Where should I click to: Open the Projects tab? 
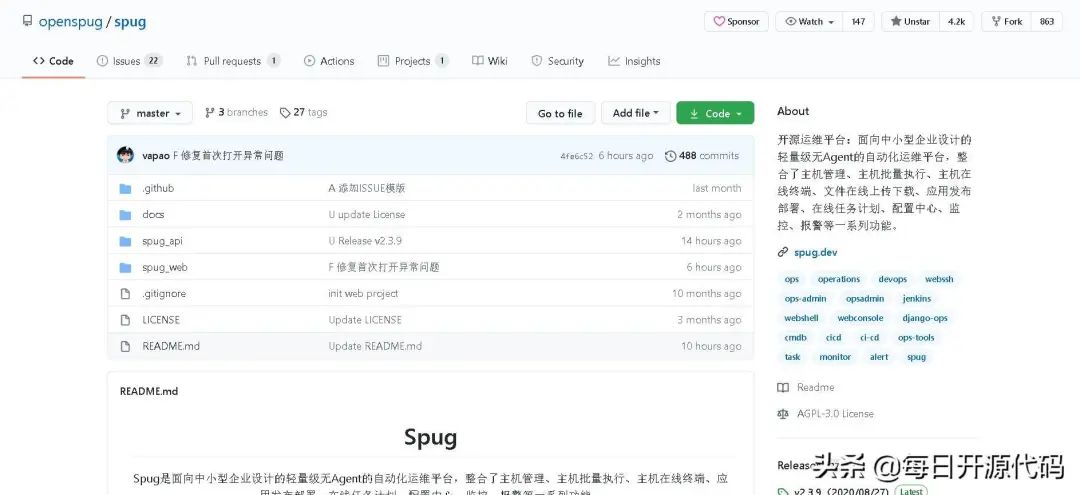coord(413,61)
